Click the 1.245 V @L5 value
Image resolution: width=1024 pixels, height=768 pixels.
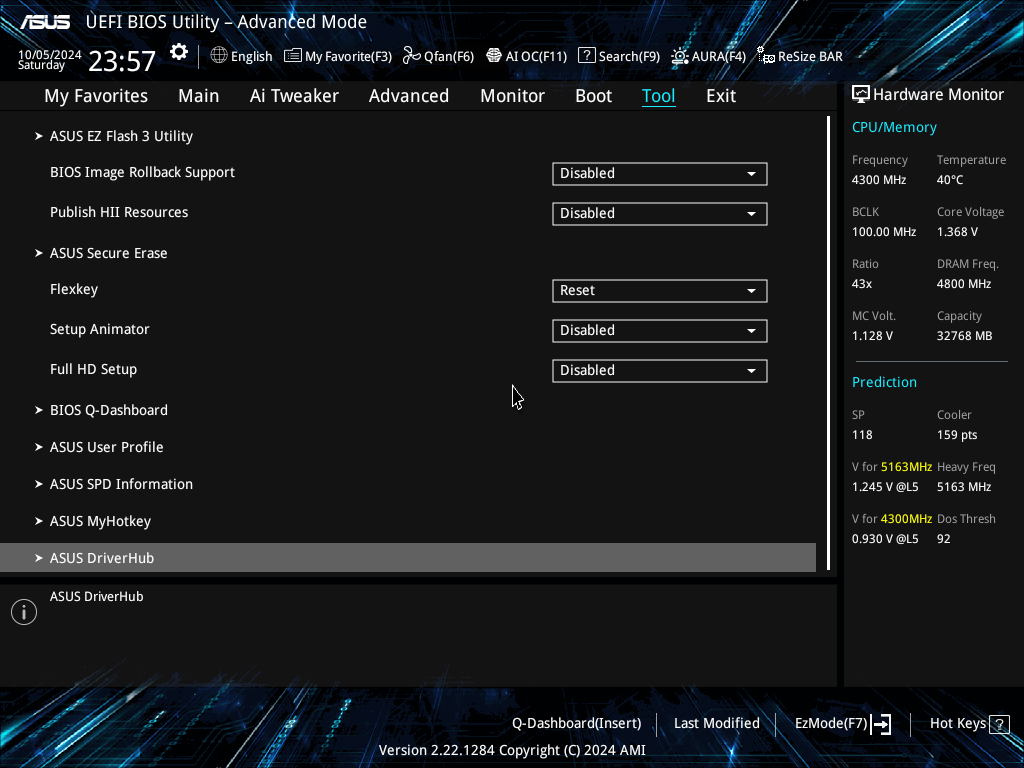(x=885, y=487)
